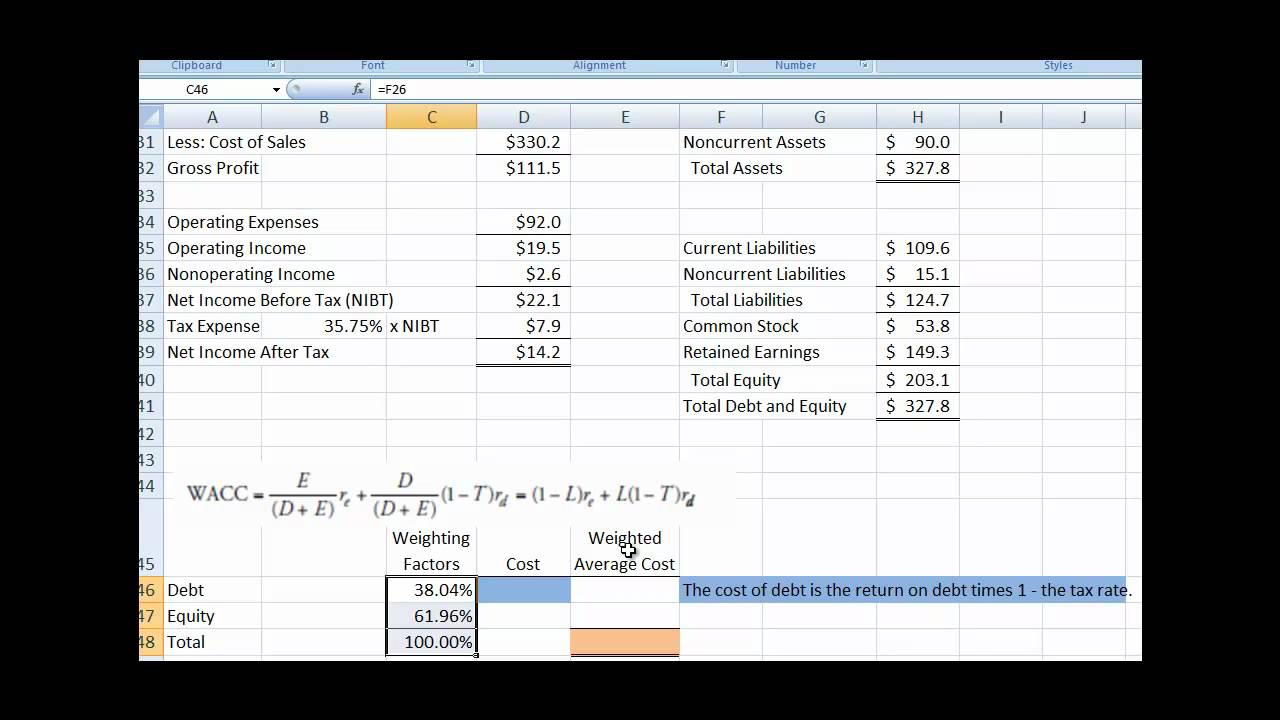This screenshot has width=1280, height=720.
Task: Select the $330.2 cell
Action: point(523,142)
